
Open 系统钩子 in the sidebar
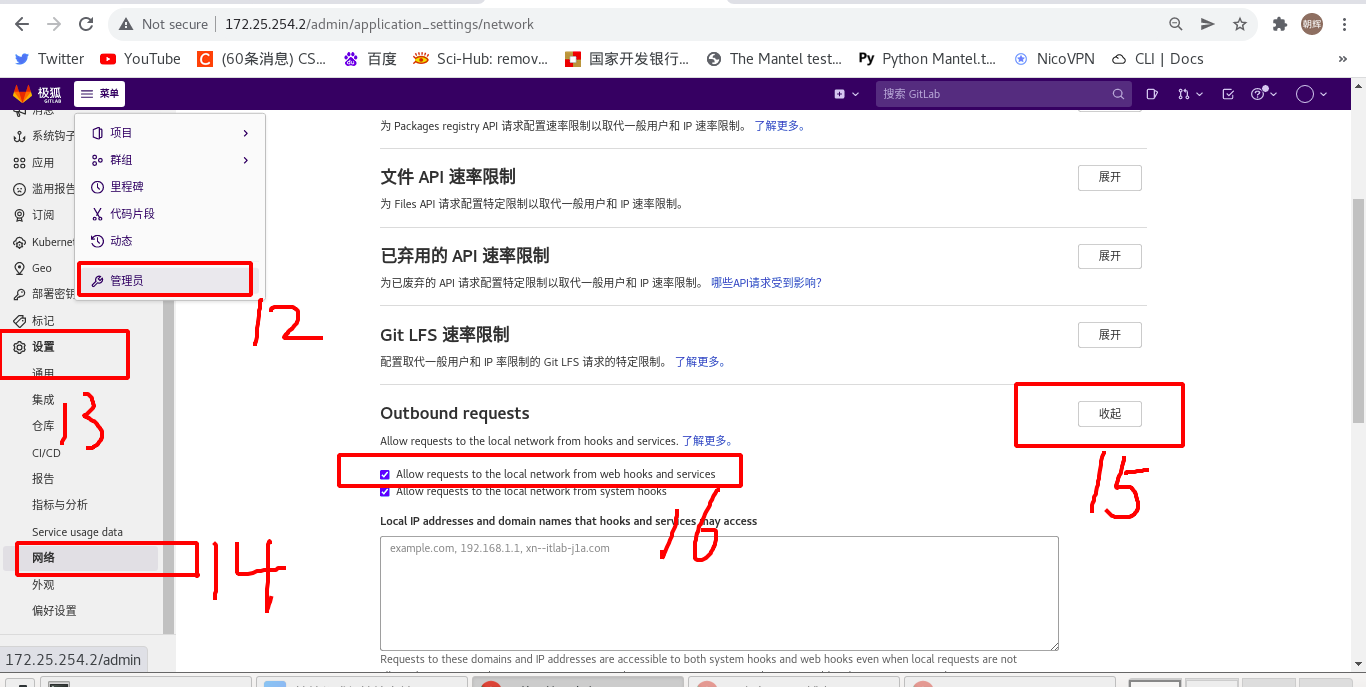(x=43, y=136)
